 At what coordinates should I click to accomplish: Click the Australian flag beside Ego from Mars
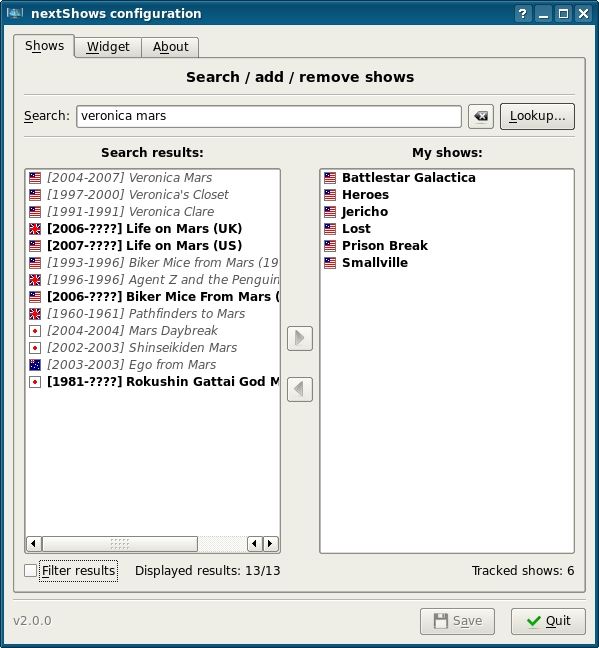click(35, 364)
